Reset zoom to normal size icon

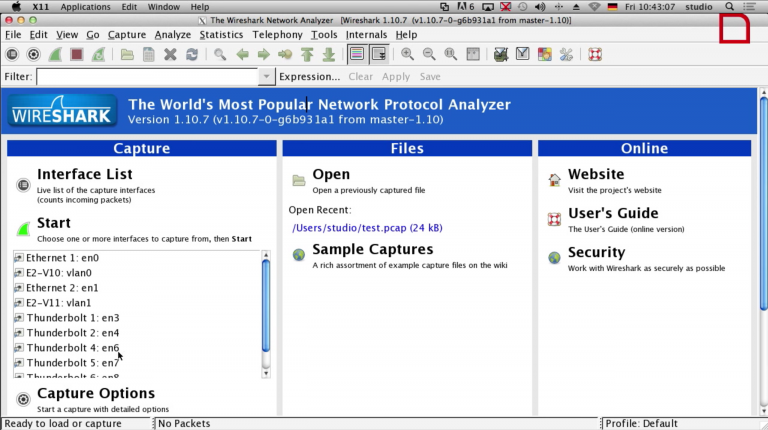tap(451, 54)
